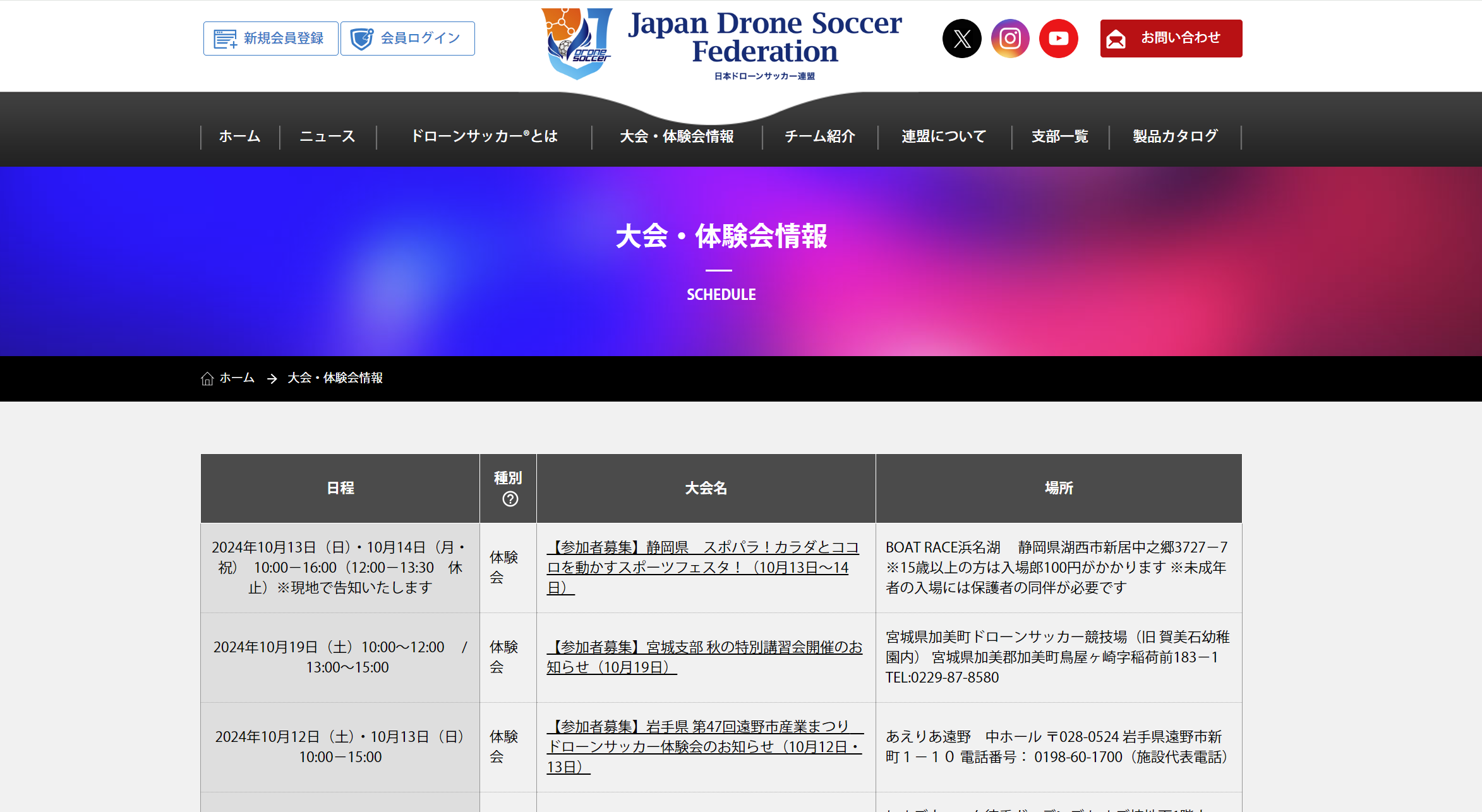The image size is (1482, 812).
Task: Click 体験会 type cell in 岩手県 row
Action: [x=508, y=747]
